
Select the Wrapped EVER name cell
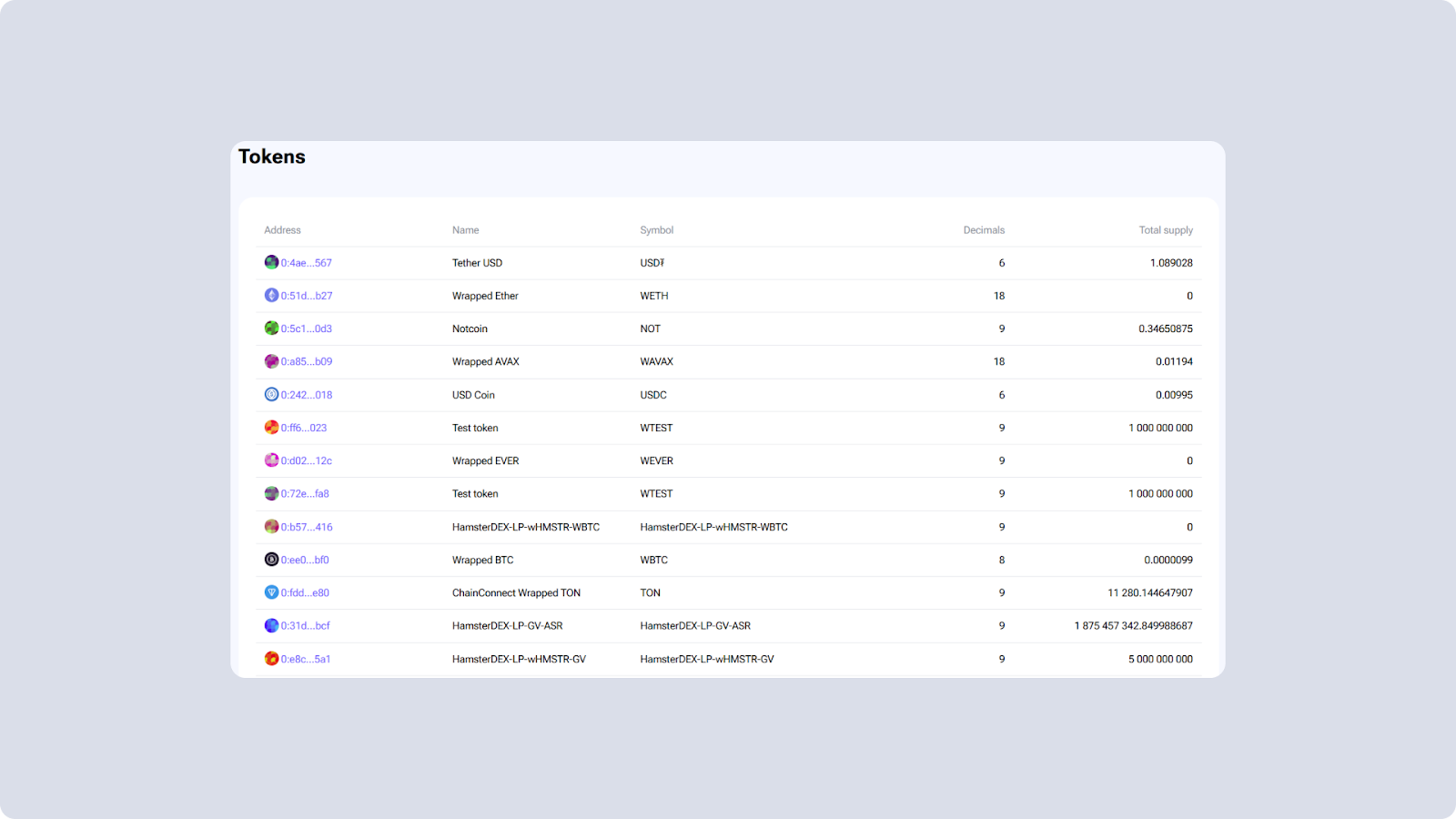[x=486, y=460]
